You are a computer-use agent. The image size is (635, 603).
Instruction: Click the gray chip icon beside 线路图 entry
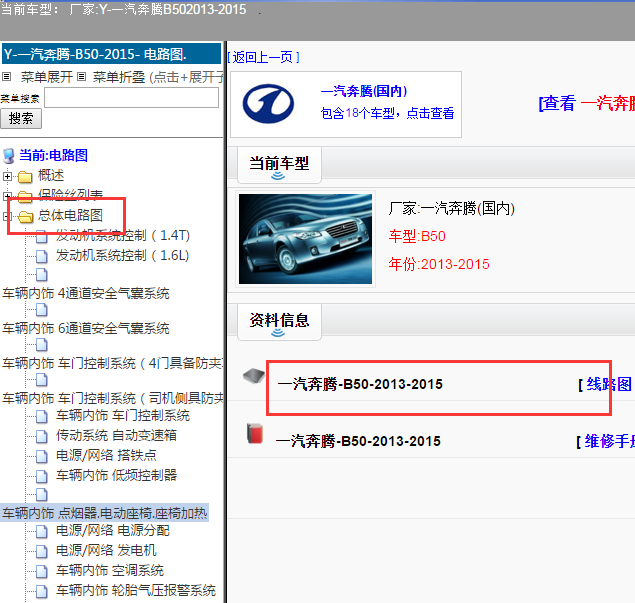254,376
